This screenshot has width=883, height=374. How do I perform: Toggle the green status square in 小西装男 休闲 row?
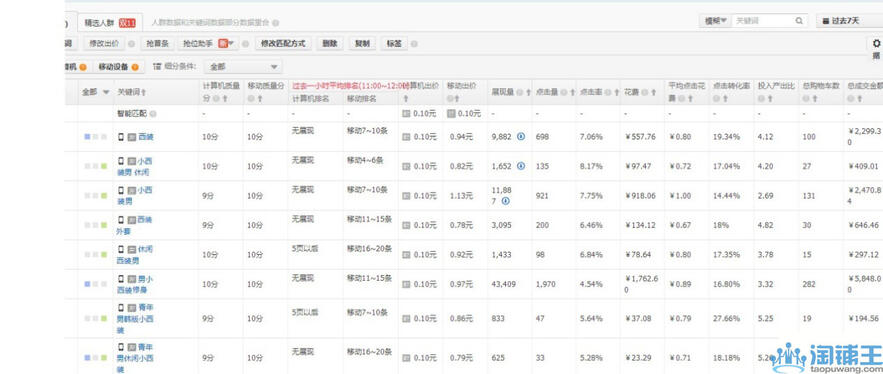pos(104,166)
